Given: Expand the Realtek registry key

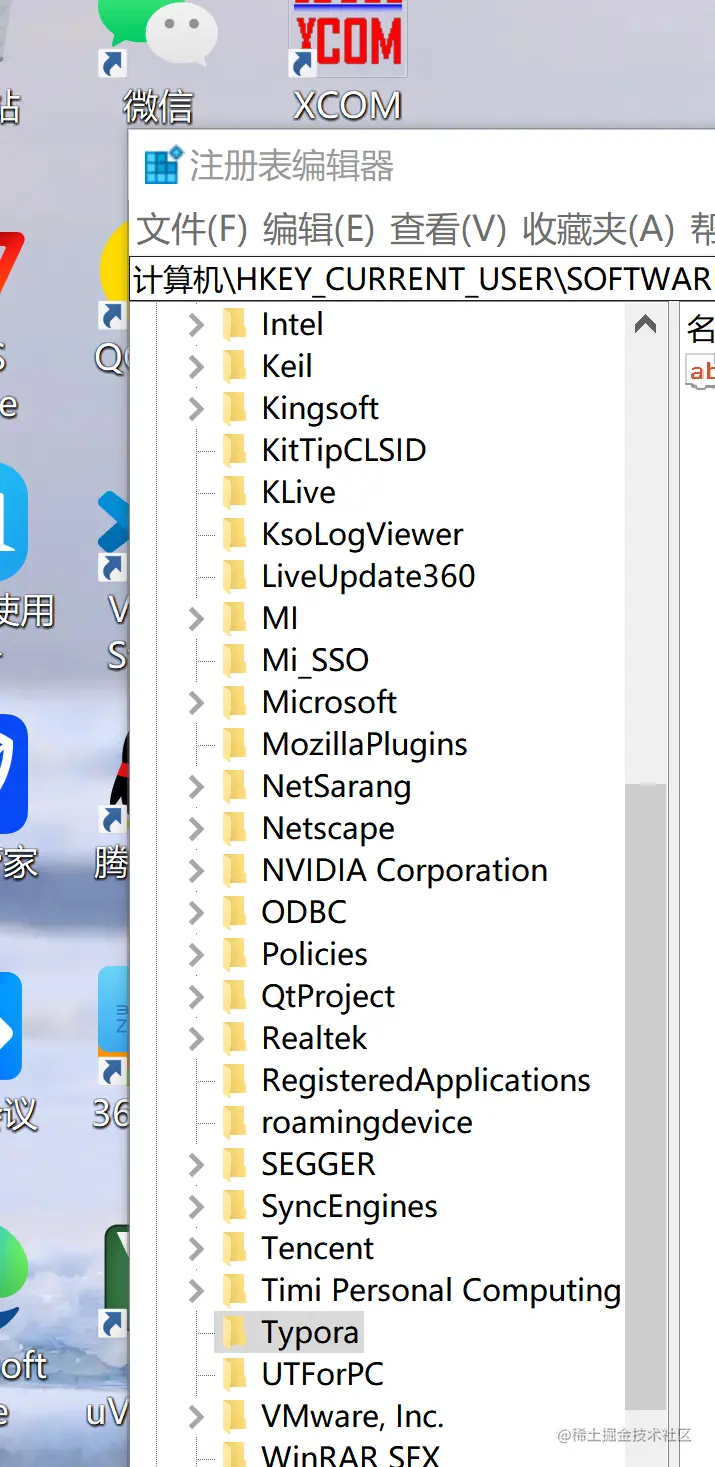Looking at the screenshot, I should pos(196,1038).
